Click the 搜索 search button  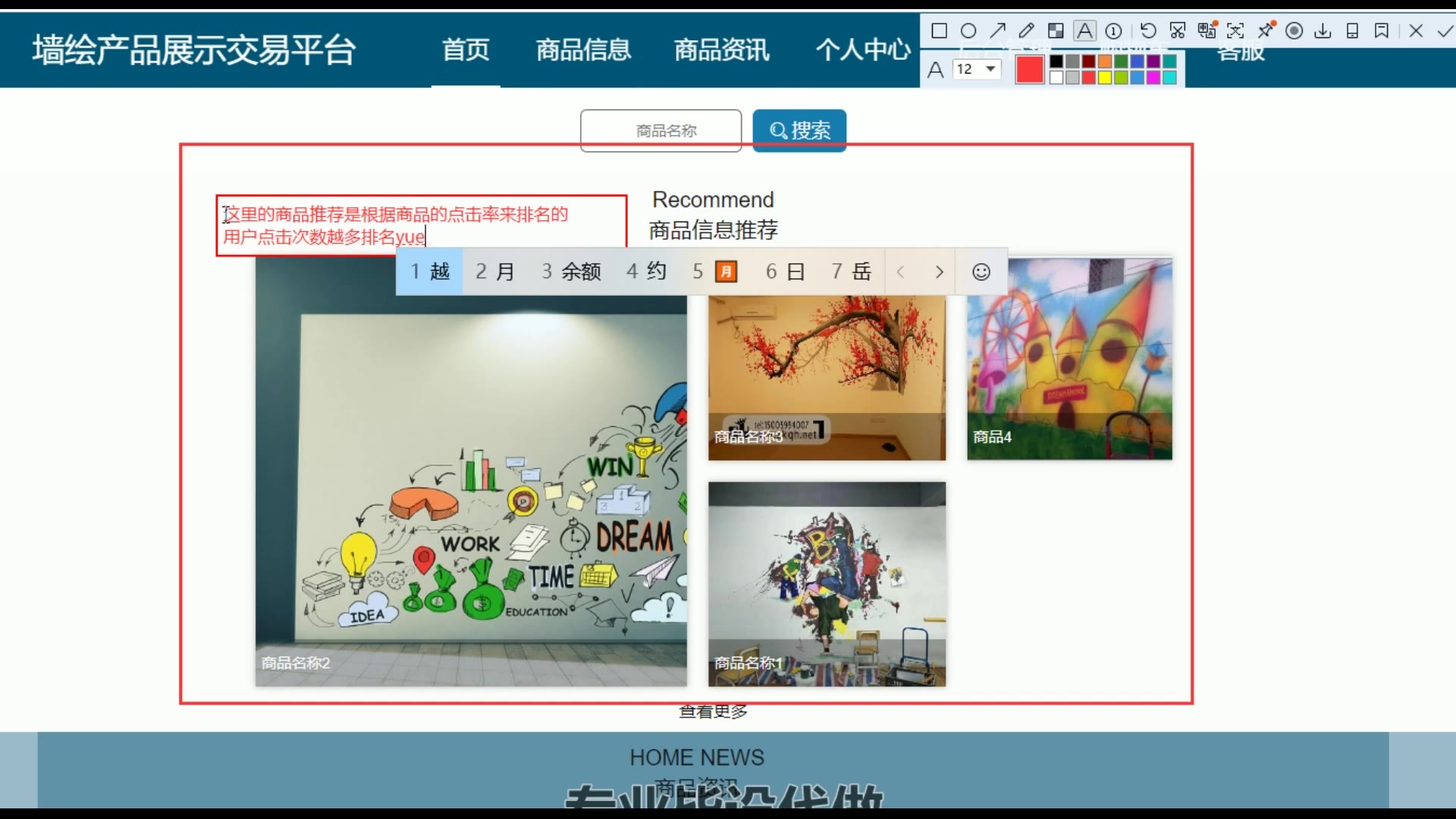799,130
